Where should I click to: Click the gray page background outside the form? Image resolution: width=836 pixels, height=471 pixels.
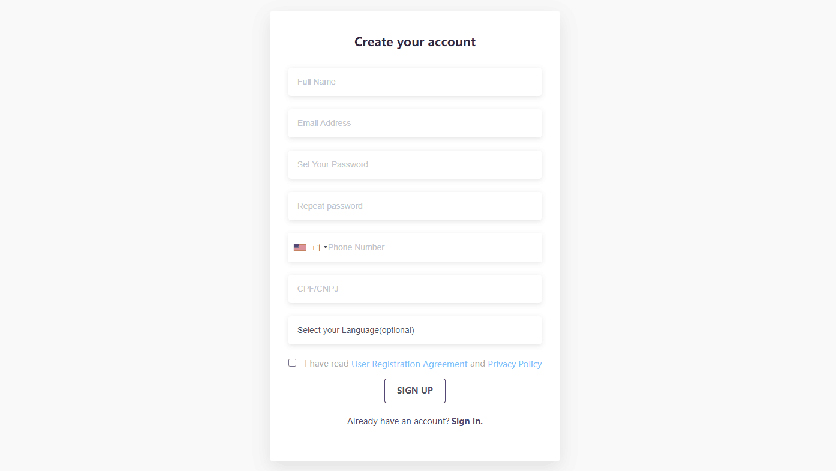click(130, 235)
